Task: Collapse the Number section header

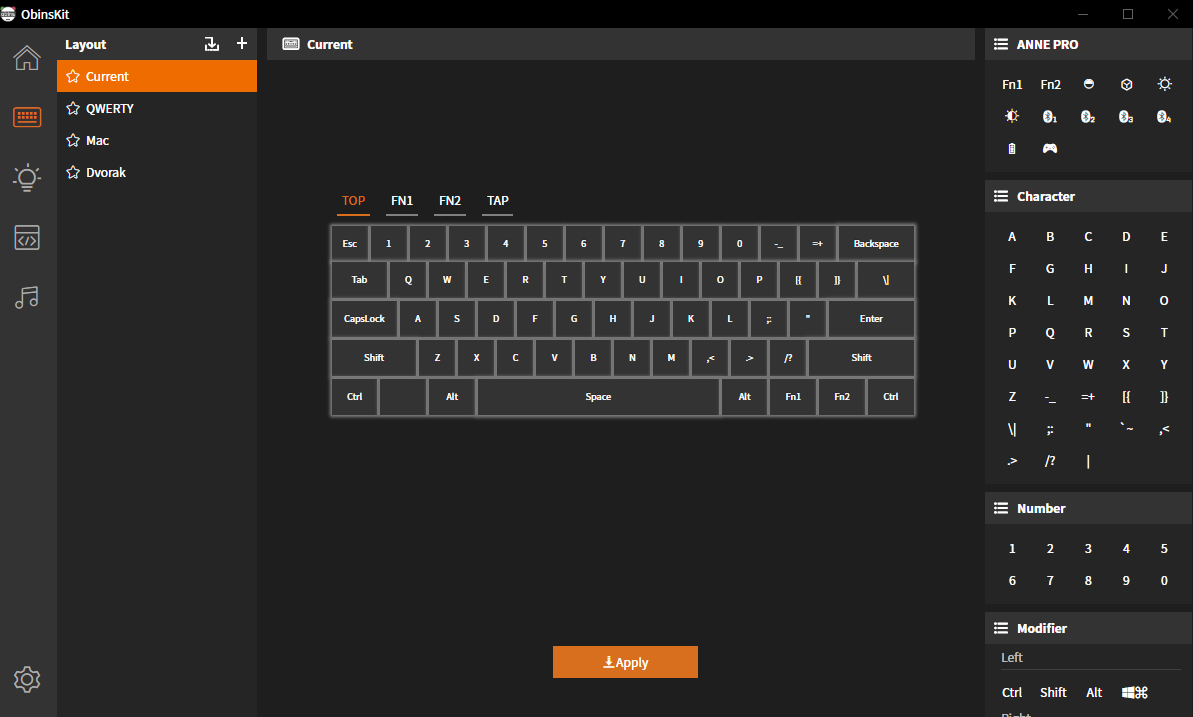Action: [1088, 508]
